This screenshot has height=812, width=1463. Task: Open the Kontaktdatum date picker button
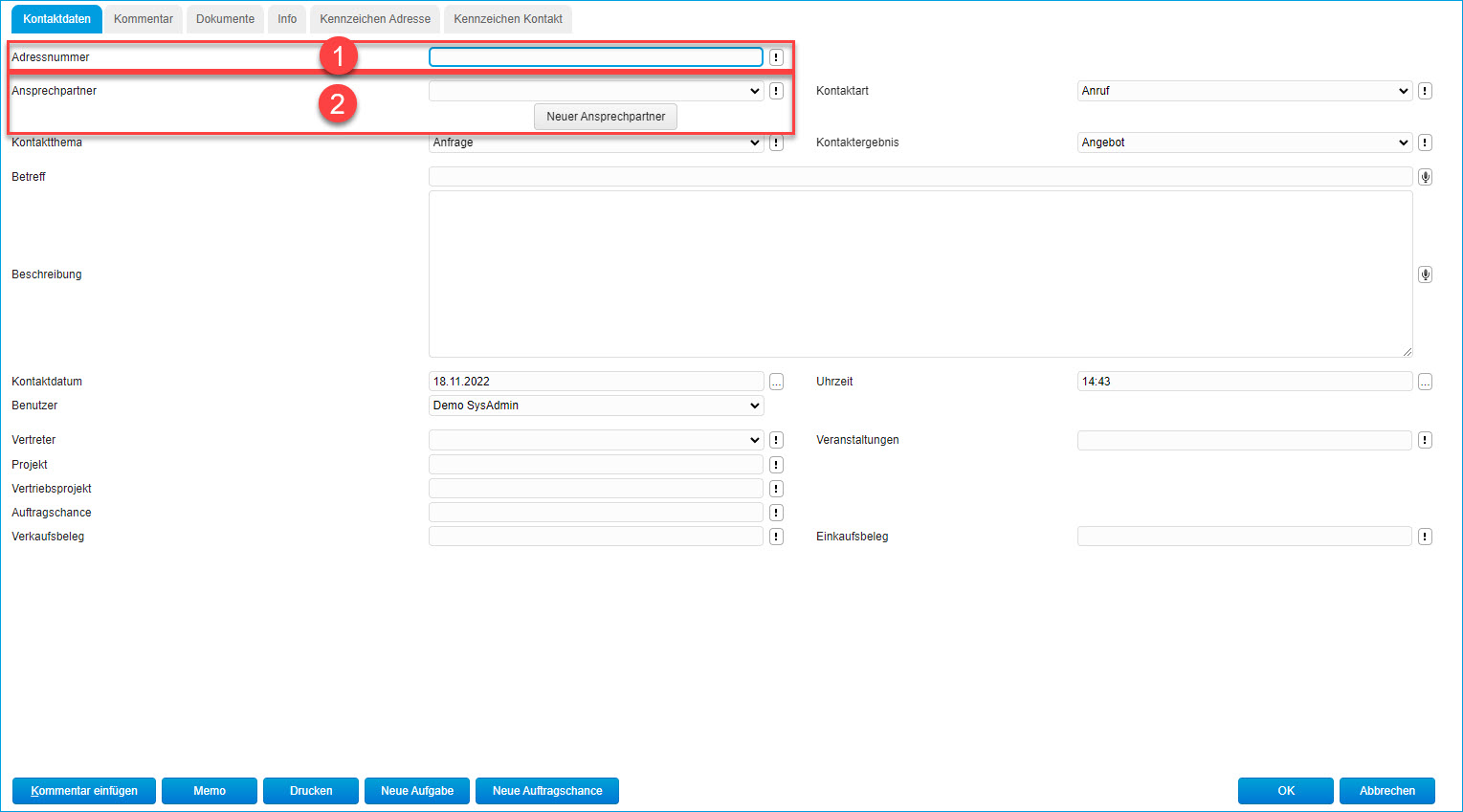[x=776, y=382]
